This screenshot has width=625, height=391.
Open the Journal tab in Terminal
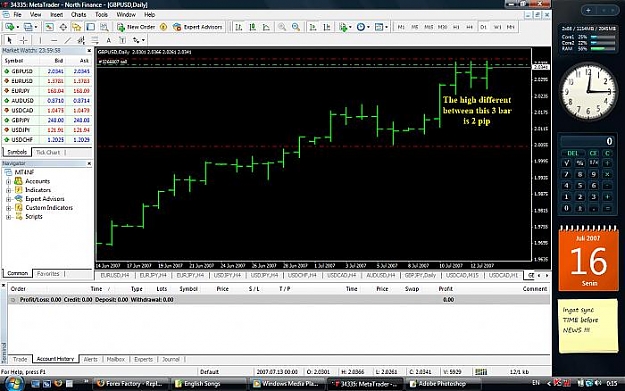coord(171,359)
